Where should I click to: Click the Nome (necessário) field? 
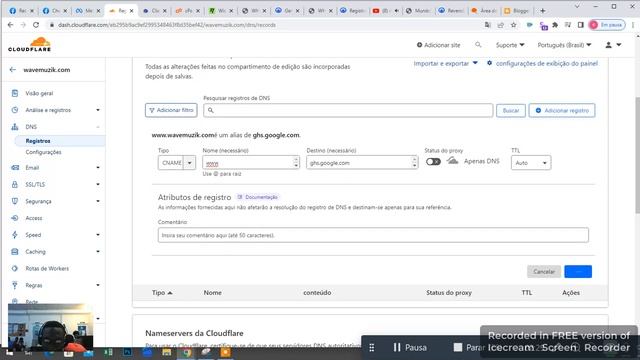click(251, 162)
